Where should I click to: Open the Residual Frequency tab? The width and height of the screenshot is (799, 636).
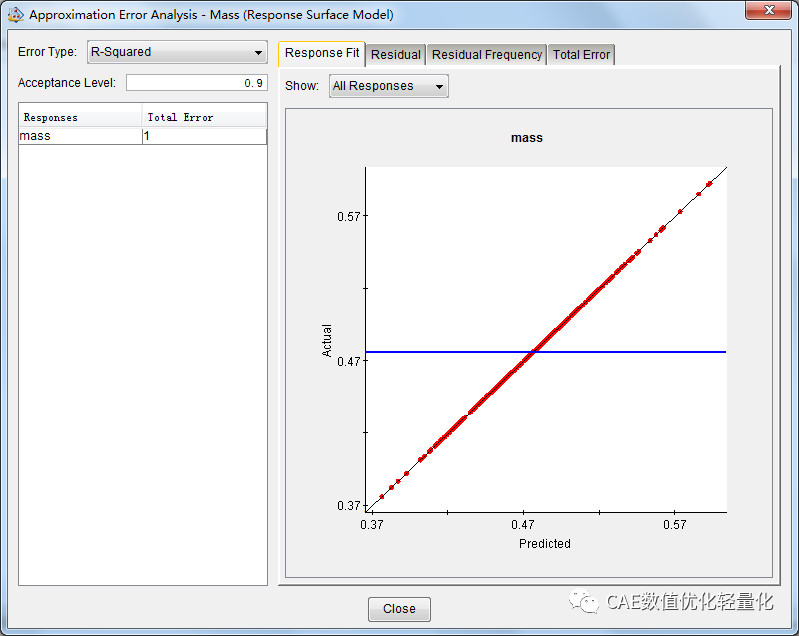click(x=487, y=55)
